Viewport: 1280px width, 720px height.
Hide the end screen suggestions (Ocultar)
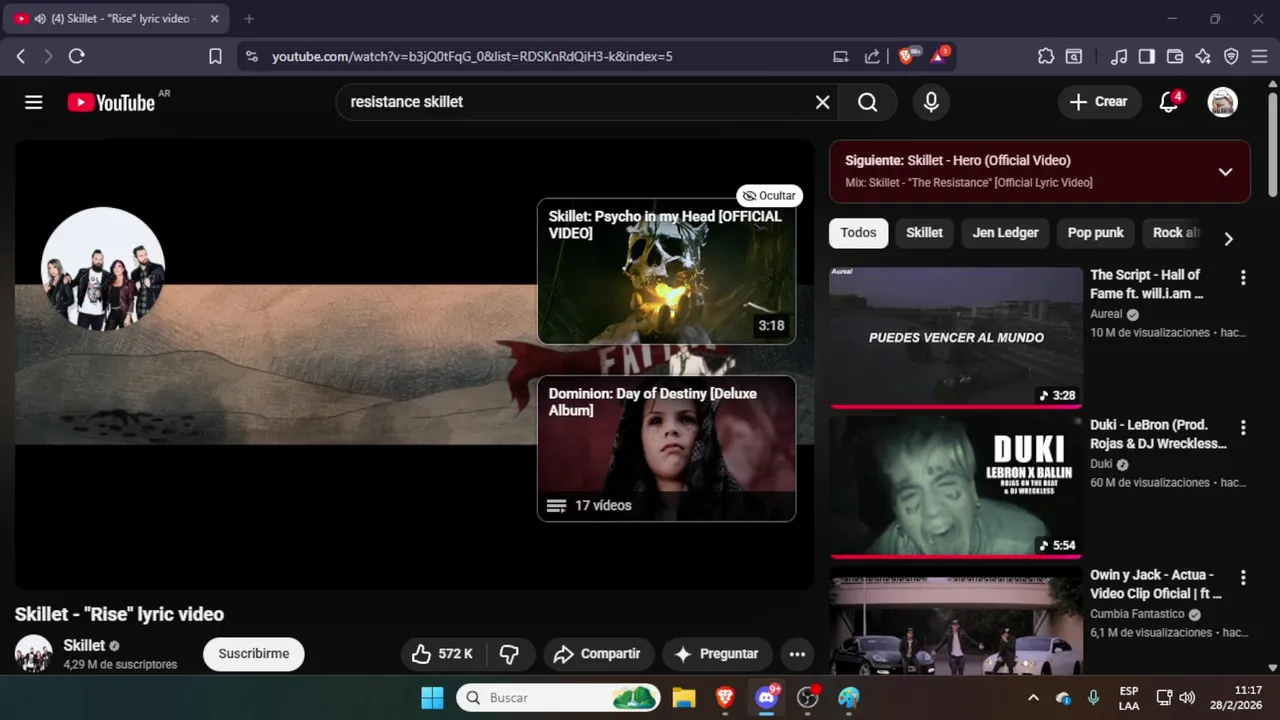(x=769, y=196)
